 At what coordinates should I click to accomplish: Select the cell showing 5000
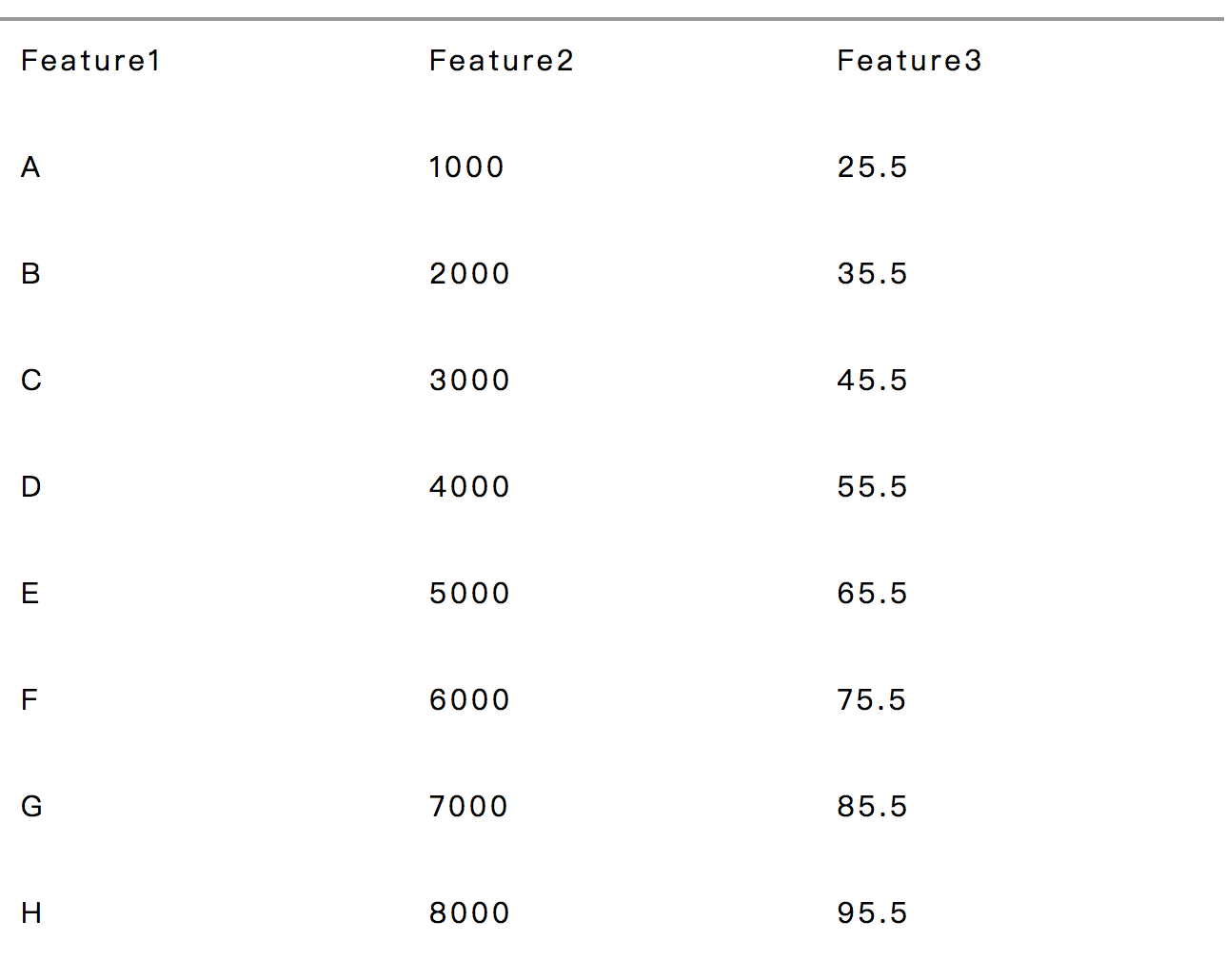[x=469, y=594]
